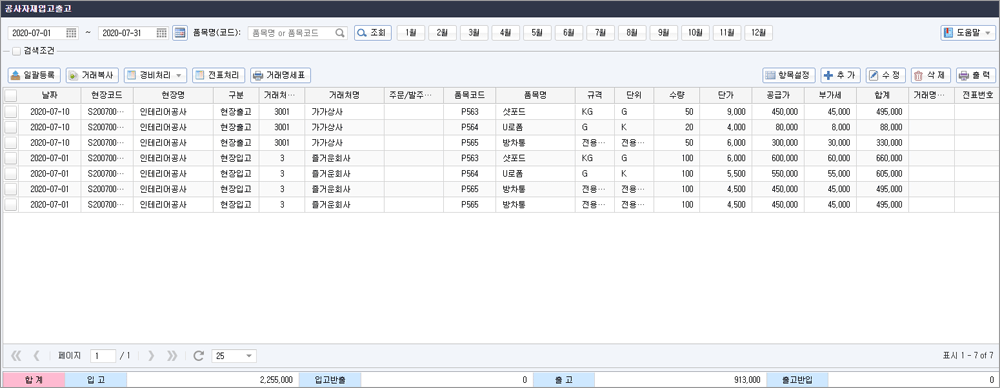Check row 샷포드 from 가가상사
Screen dimensions: 1000x388
click(11, 112)
